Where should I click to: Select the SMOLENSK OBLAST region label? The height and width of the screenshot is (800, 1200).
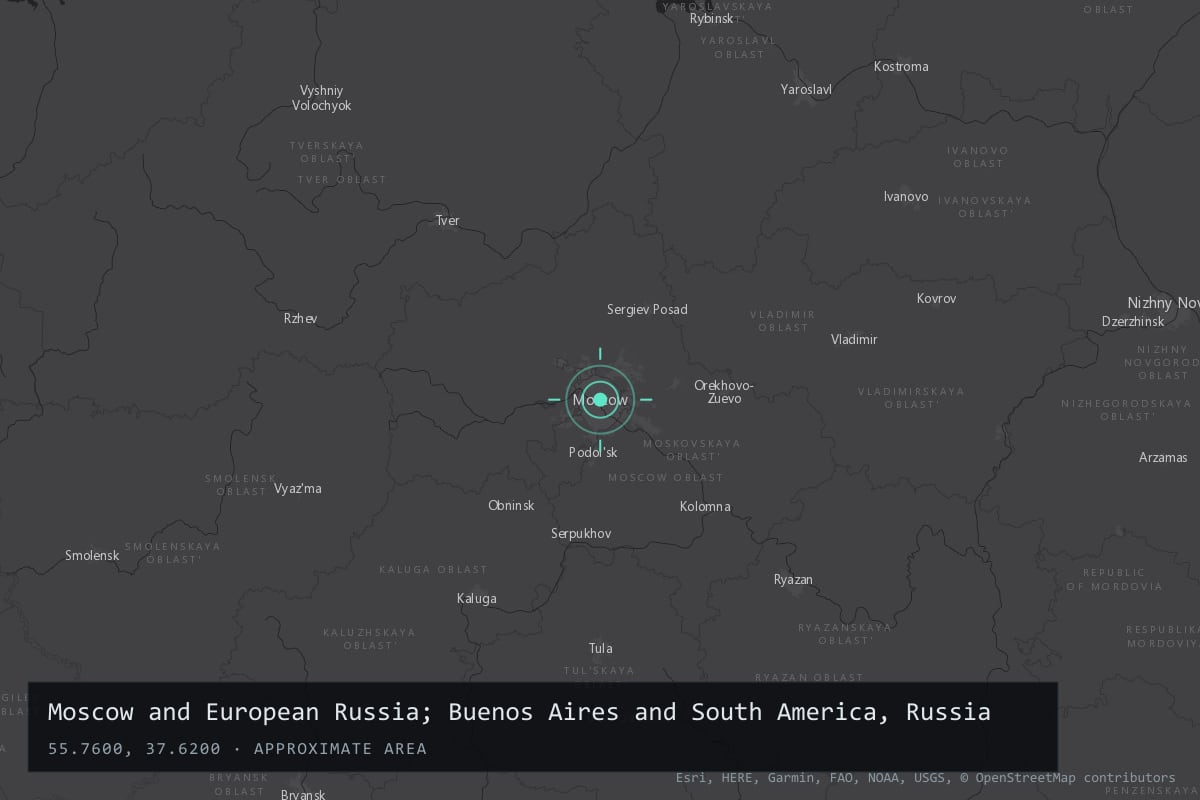coord(241,485)
